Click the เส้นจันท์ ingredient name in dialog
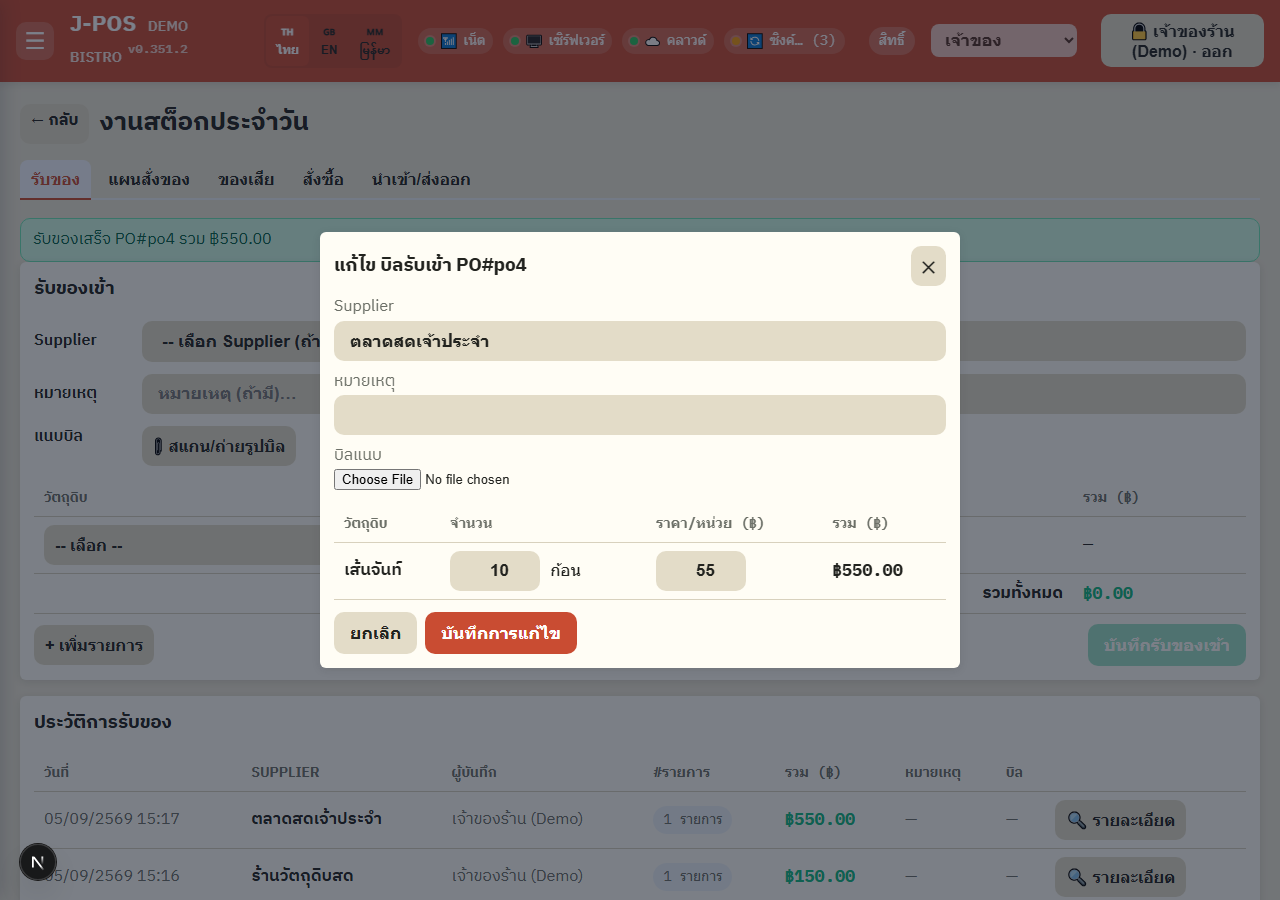 tap(373, 570)
